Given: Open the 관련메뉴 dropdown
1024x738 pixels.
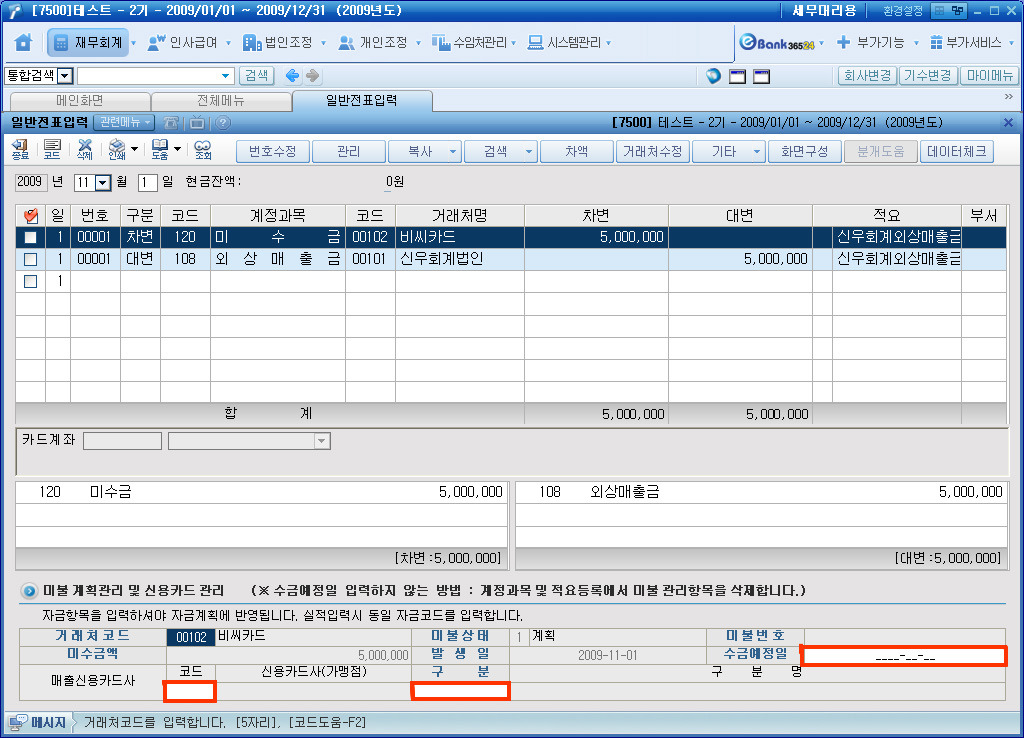Looking at the screenshot, I should pyautogui.click(x=124, y=123).
